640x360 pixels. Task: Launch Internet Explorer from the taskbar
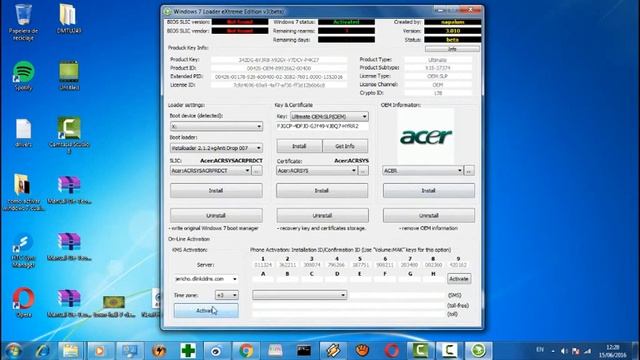(42, 351)
